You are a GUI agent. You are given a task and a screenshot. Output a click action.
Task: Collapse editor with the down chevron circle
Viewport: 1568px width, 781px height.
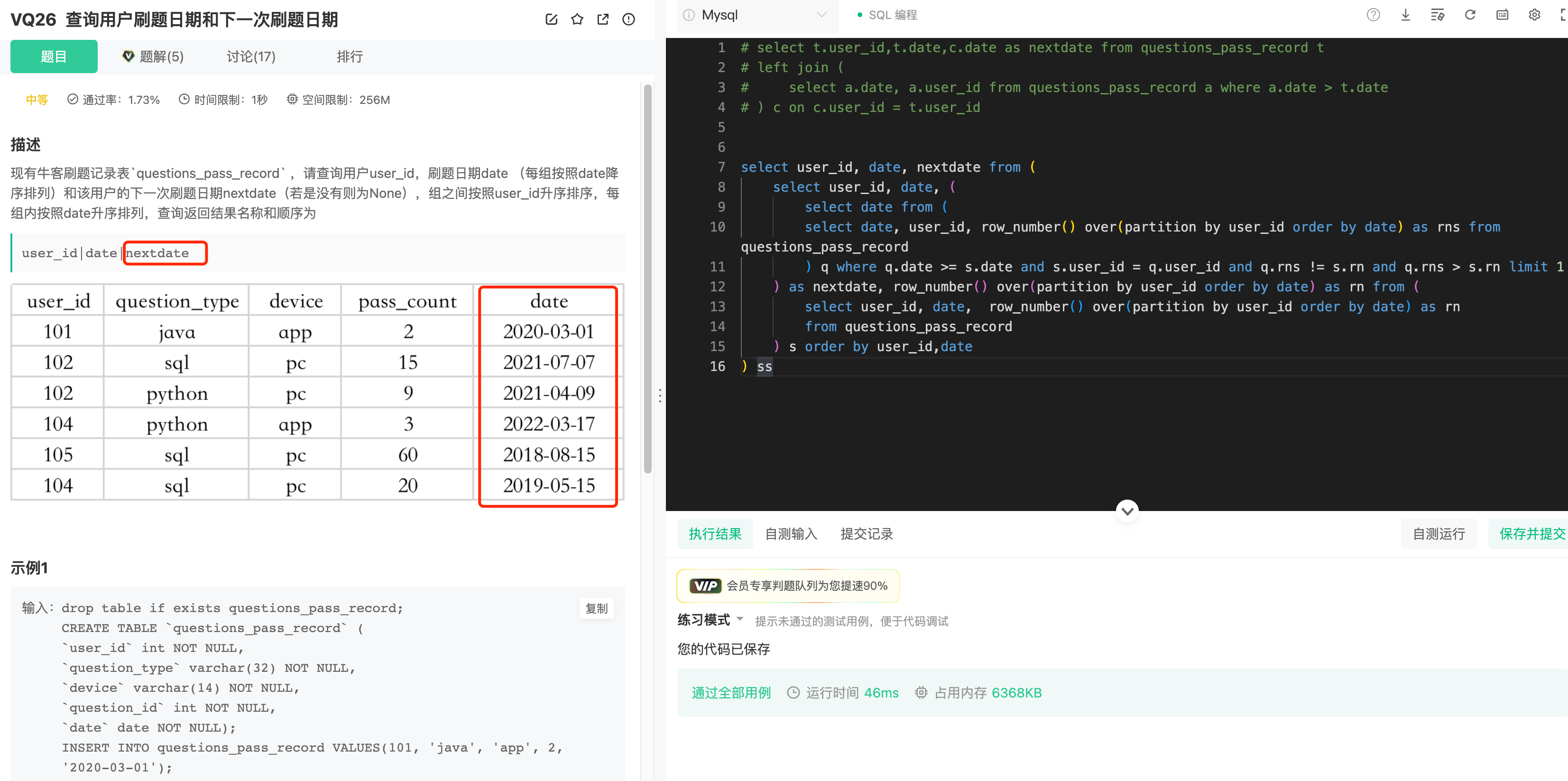click(x=1127, y=511)
